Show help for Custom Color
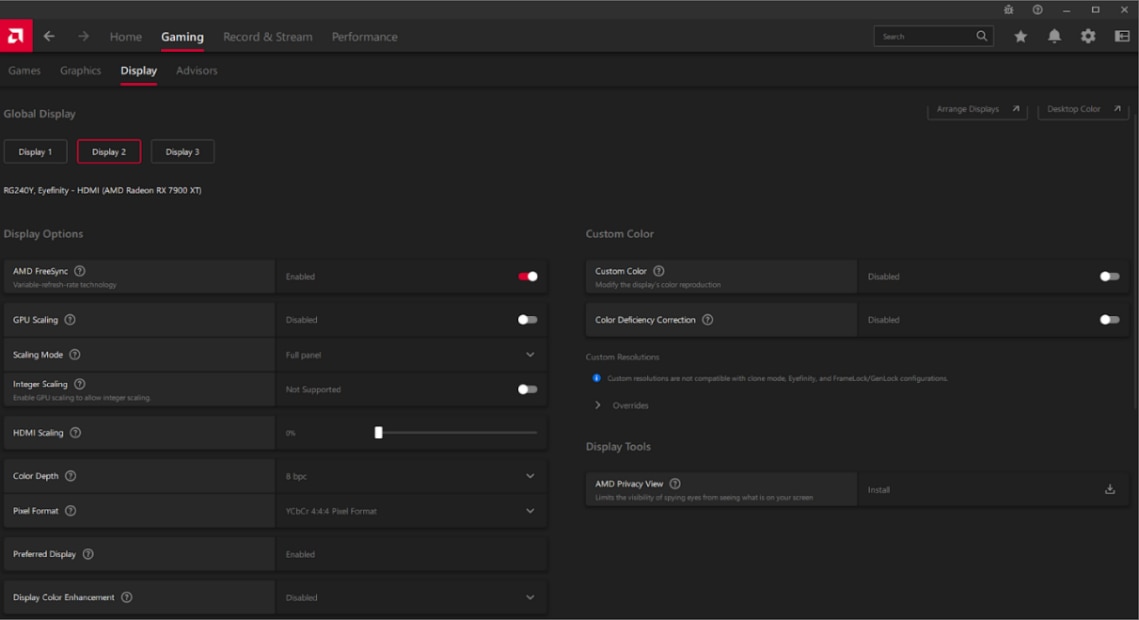1139x620 pixels. [659, 271]
